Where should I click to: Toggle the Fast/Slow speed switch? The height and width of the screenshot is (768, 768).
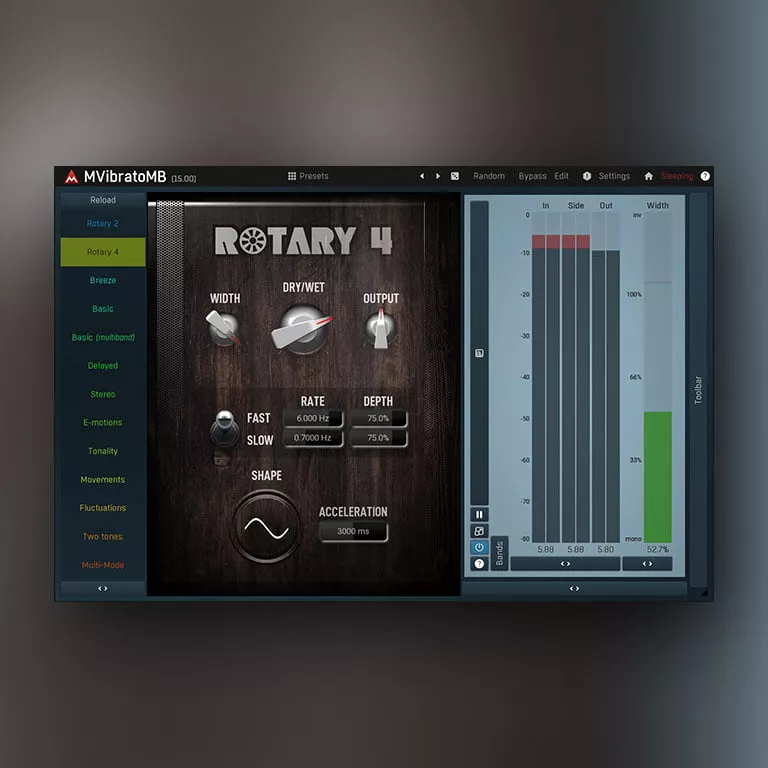coord(222,432)
